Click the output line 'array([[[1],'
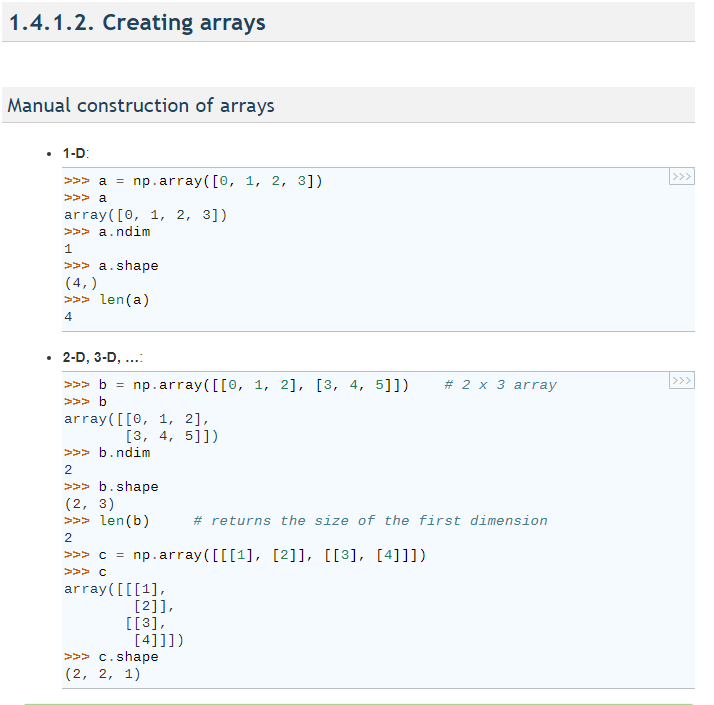Screen dimensions: 714x705 pyautogui.click(x=115, y=589)
